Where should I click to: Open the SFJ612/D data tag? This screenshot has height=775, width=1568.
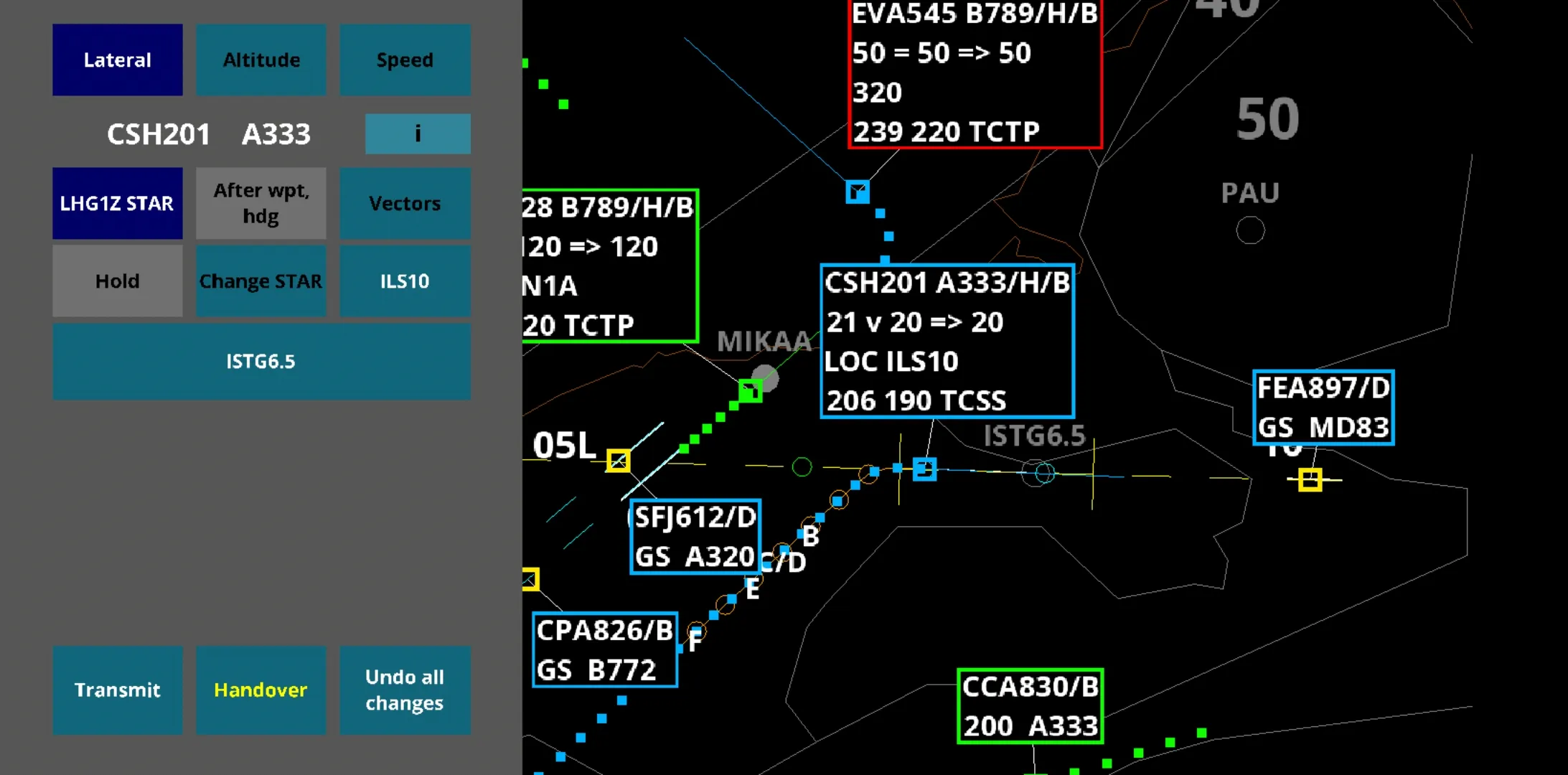click(x=695, y=537)
